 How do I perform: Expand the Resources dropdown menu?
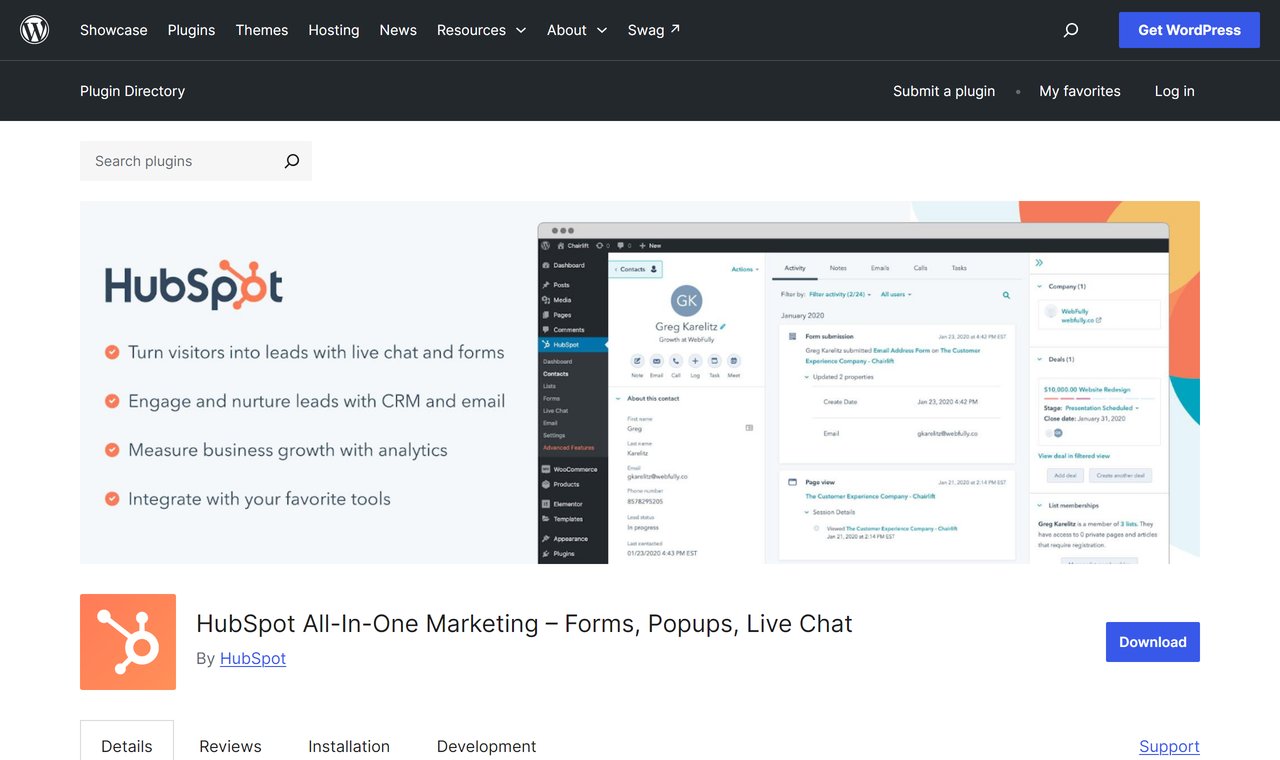[481, 30]
